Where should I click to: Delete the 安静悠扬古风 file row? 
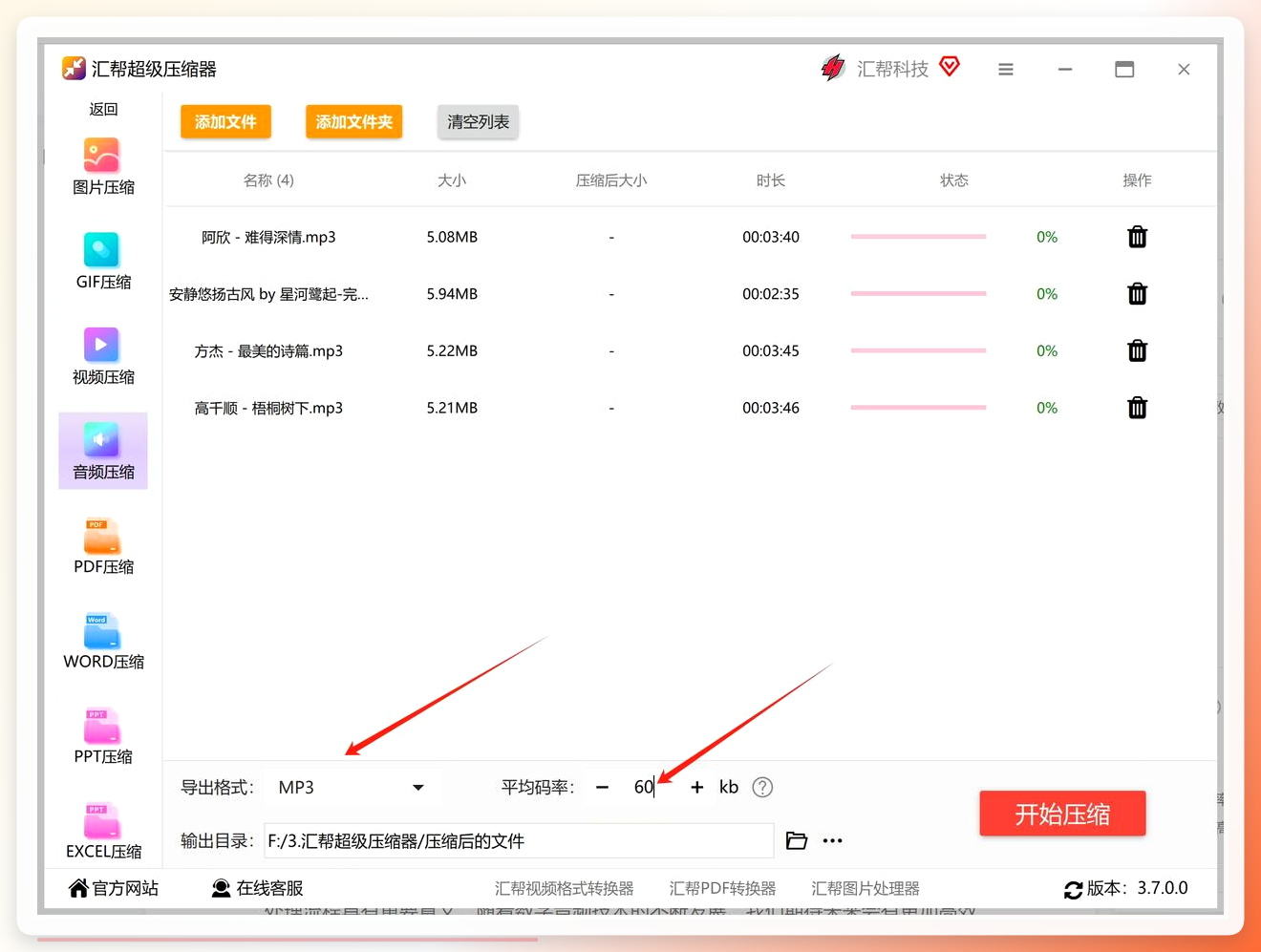coord(1137,294)
